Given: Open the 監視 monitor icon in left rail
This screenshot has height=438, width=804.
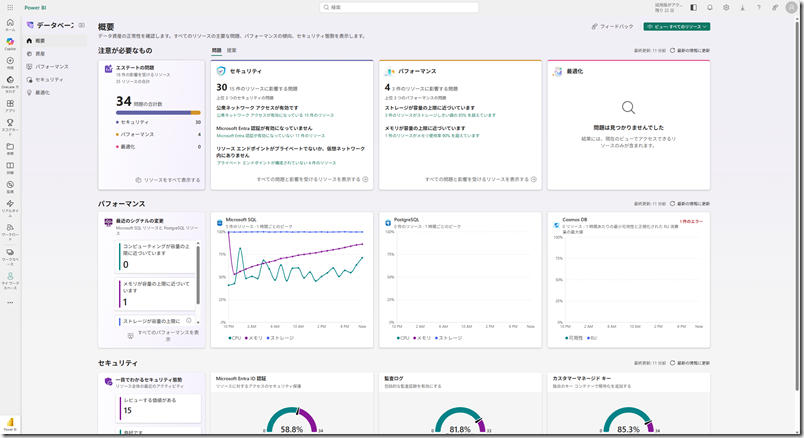Looking at the screenshot, I should (x=10, y=187).
